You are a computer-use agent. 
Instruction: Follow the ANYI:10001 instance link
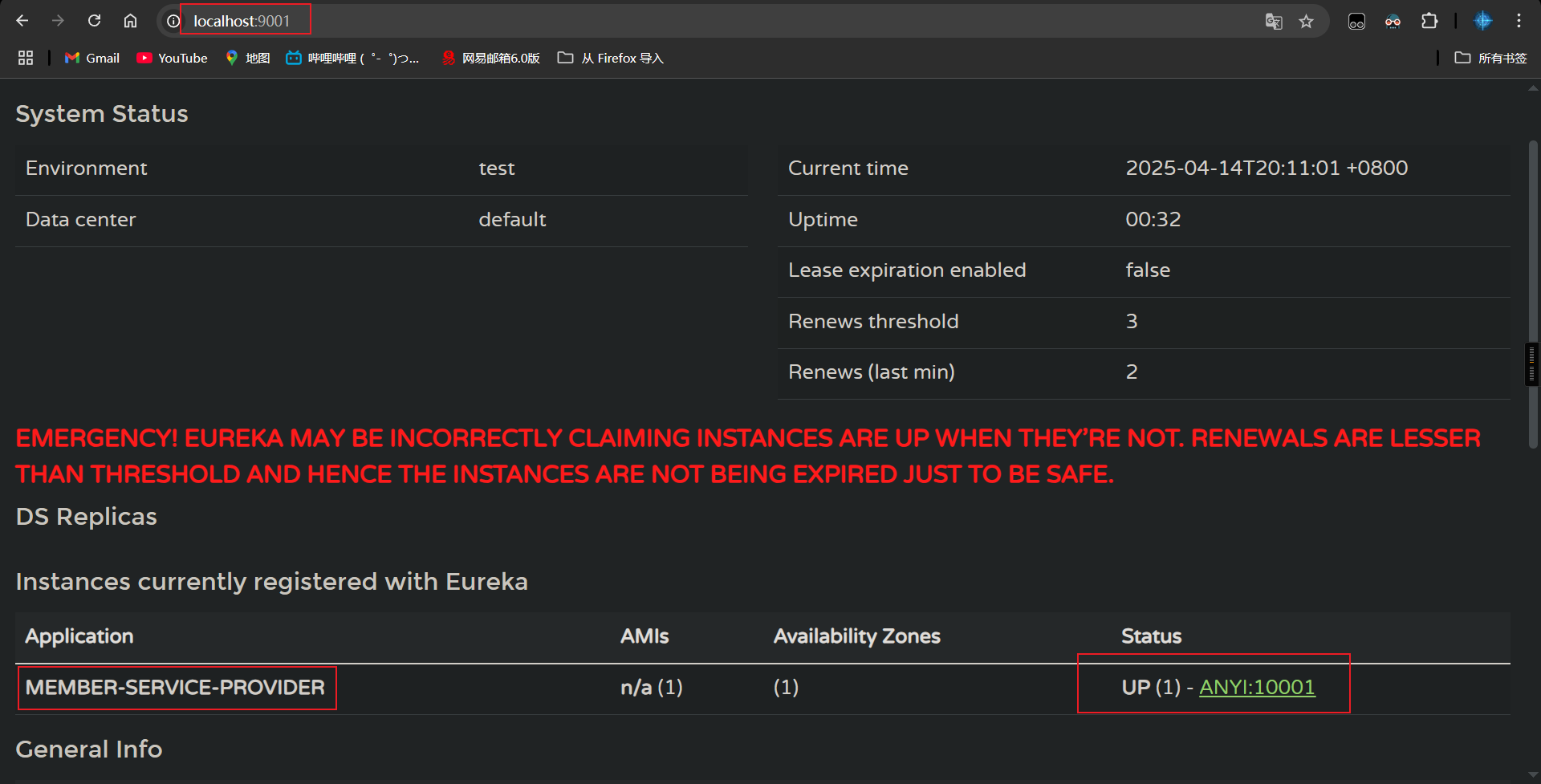1257,688
